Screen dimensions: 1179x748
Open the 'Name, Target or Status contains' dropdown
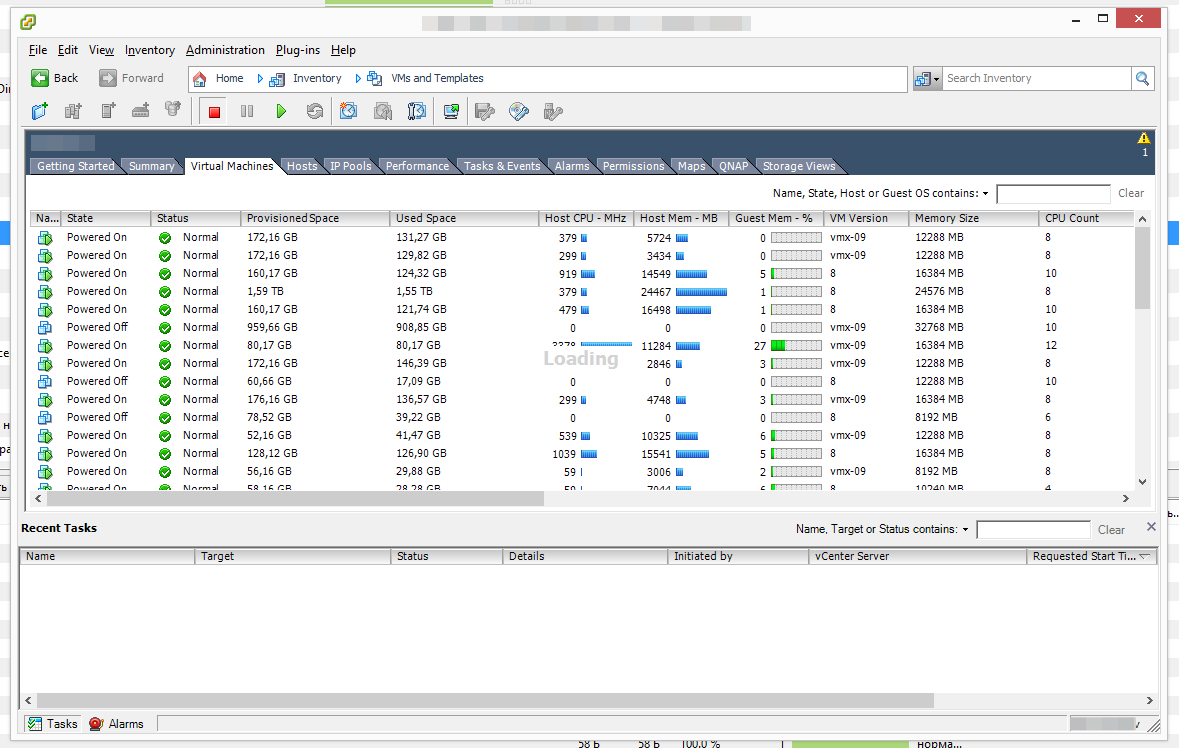click(x=965, y=530)
